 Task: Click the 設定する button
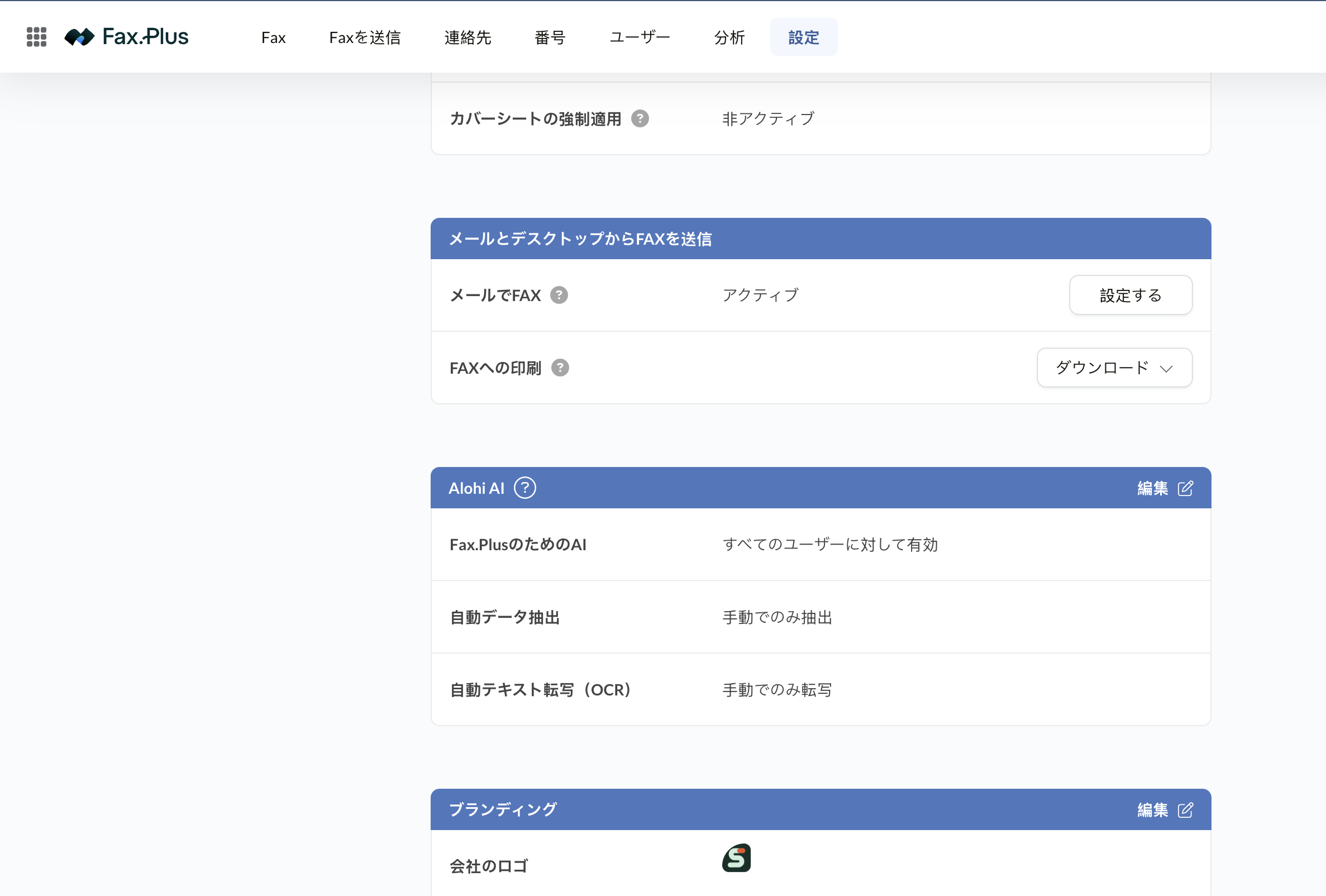coord(1131,295)
